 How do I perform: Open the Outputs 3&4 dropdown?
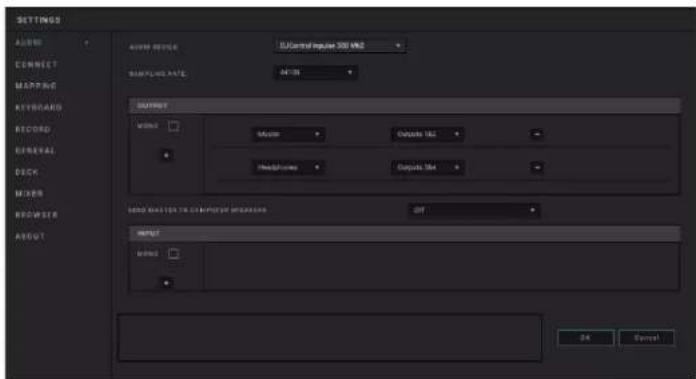click(x=427, y=167)
